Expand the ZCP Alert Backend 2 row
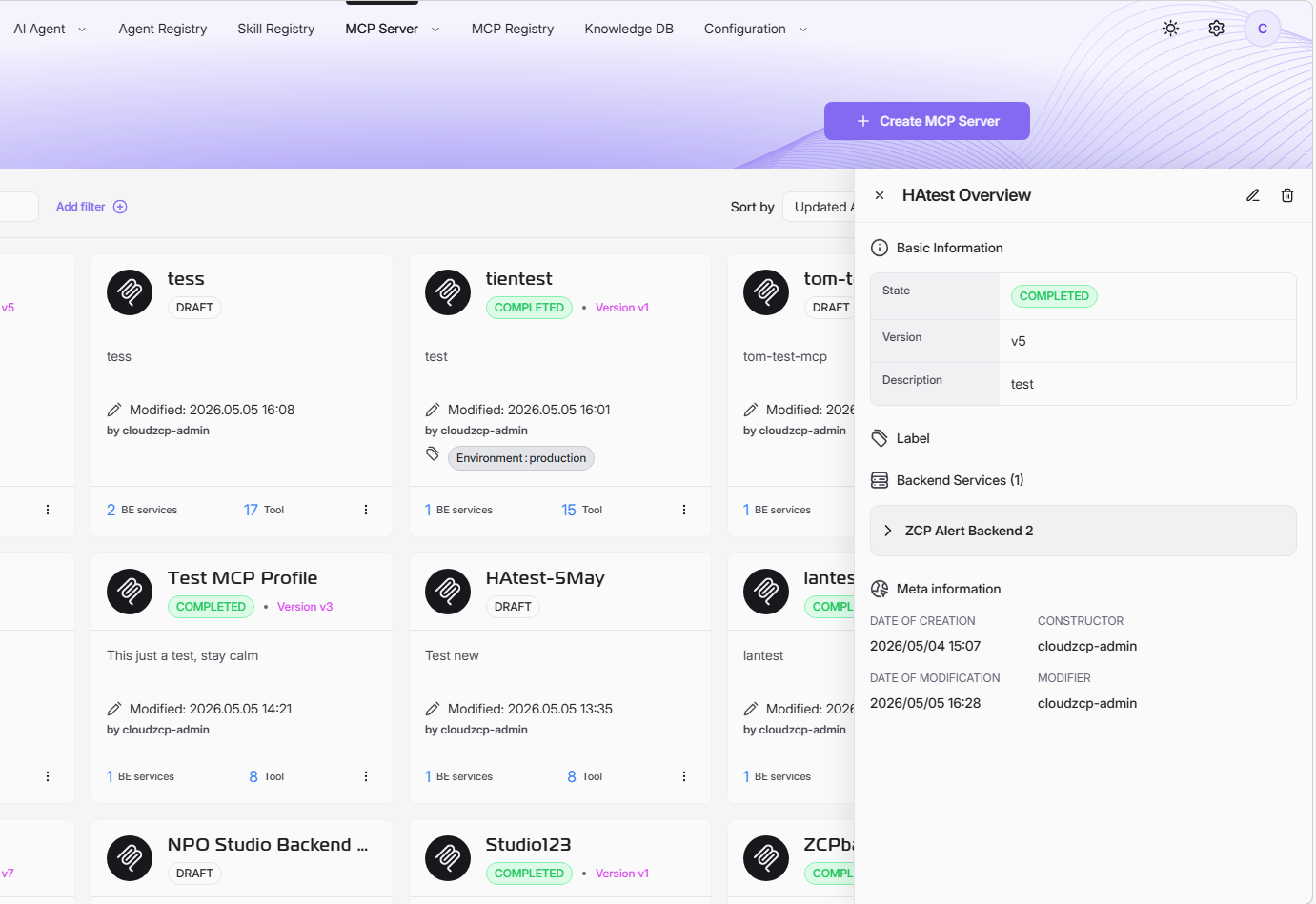This screenshot has height=904, width=1316. tap(1083, 531)
